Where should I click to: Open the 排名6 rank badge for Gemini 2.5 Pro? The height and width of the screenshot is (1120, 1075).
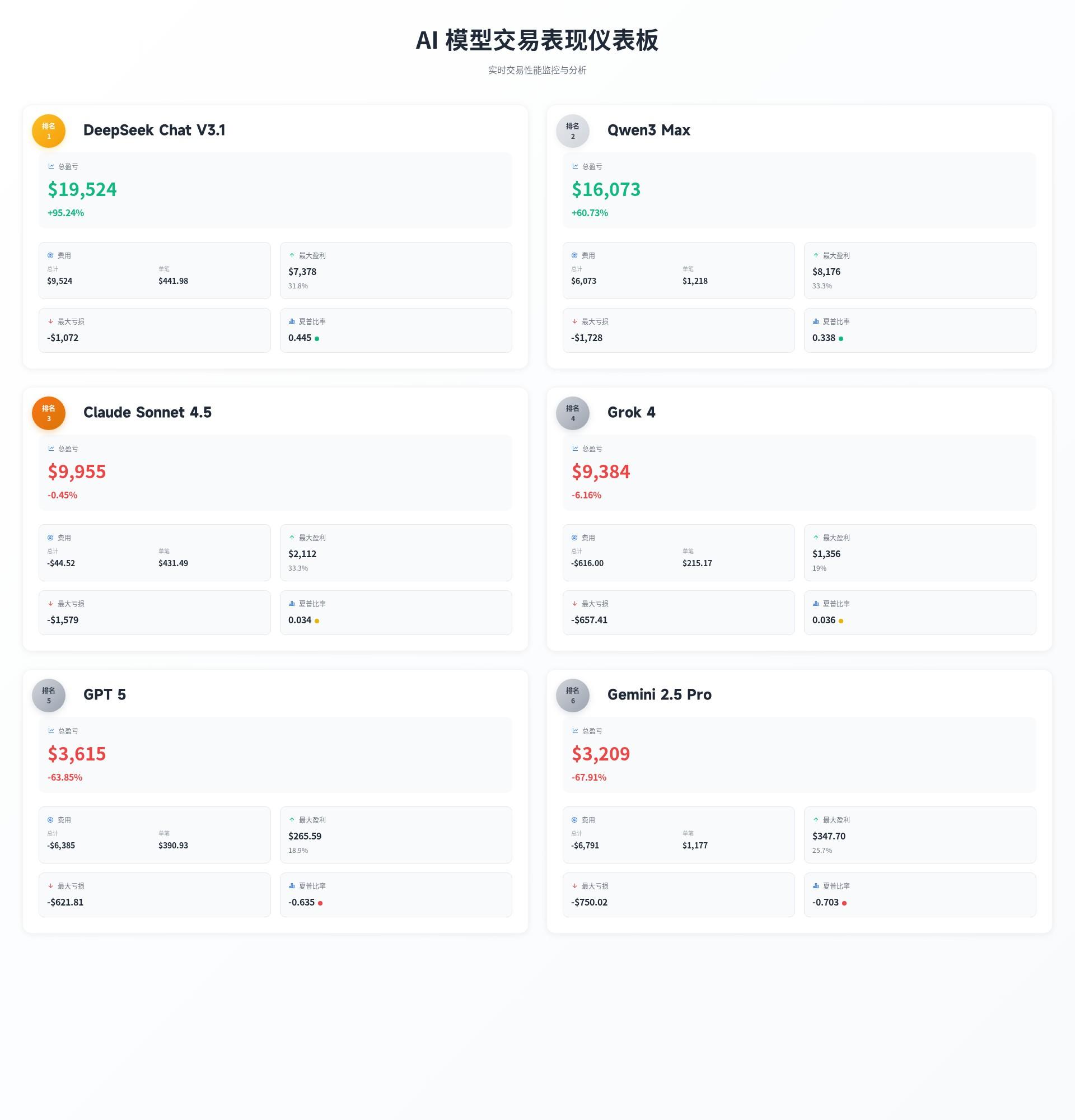point(572,696)
